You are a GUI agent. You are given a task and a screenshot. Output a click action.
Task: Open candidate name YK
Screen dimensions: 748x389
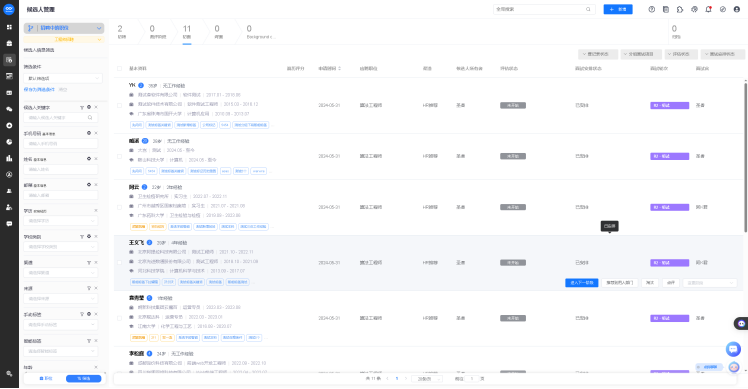132,85
